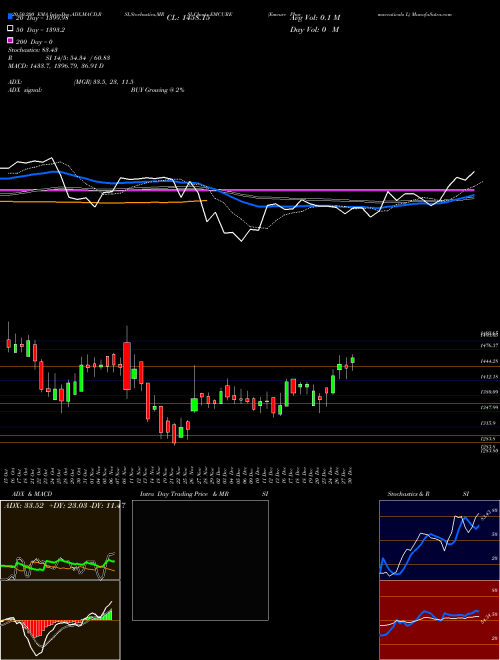The image size is (500, 660).
Task: Click the 1412.15 price axis label
Action: click(490, 377)
